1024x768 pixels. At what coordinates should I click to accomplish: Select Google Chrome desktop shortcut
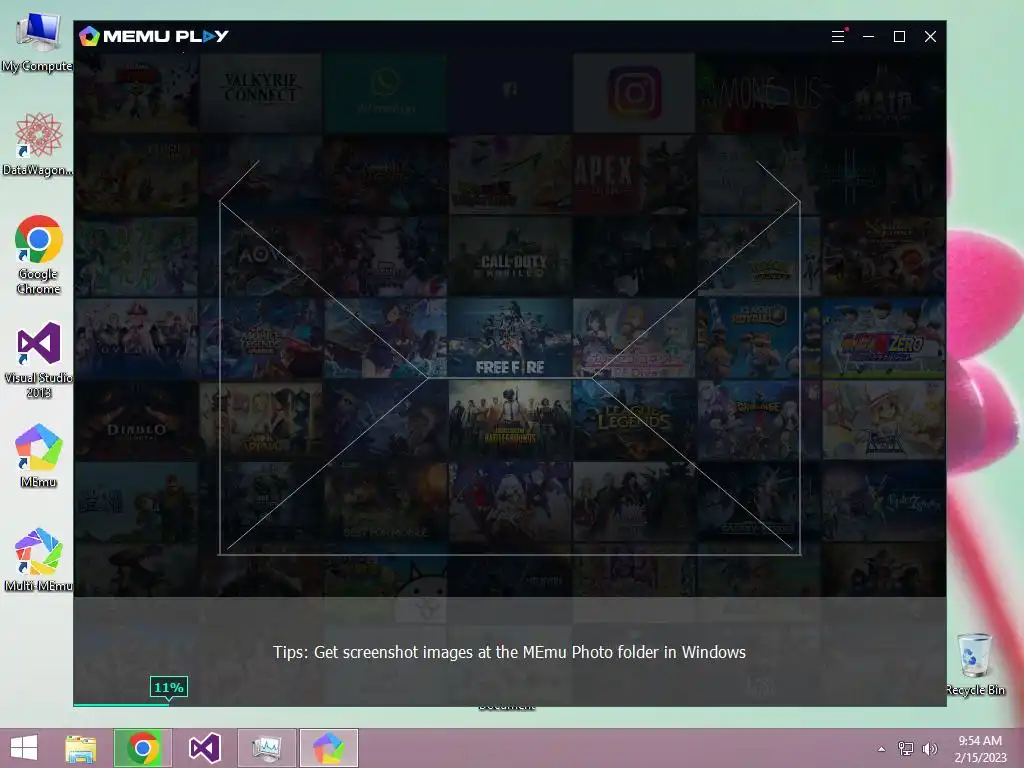[x=39, y=255]
